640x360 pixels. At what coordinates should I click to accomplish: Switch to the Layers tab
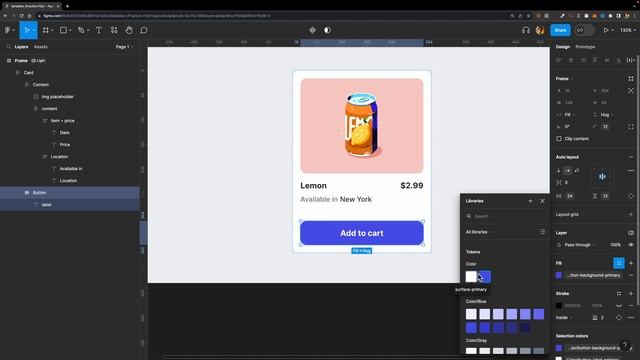[x=21, y=47]
